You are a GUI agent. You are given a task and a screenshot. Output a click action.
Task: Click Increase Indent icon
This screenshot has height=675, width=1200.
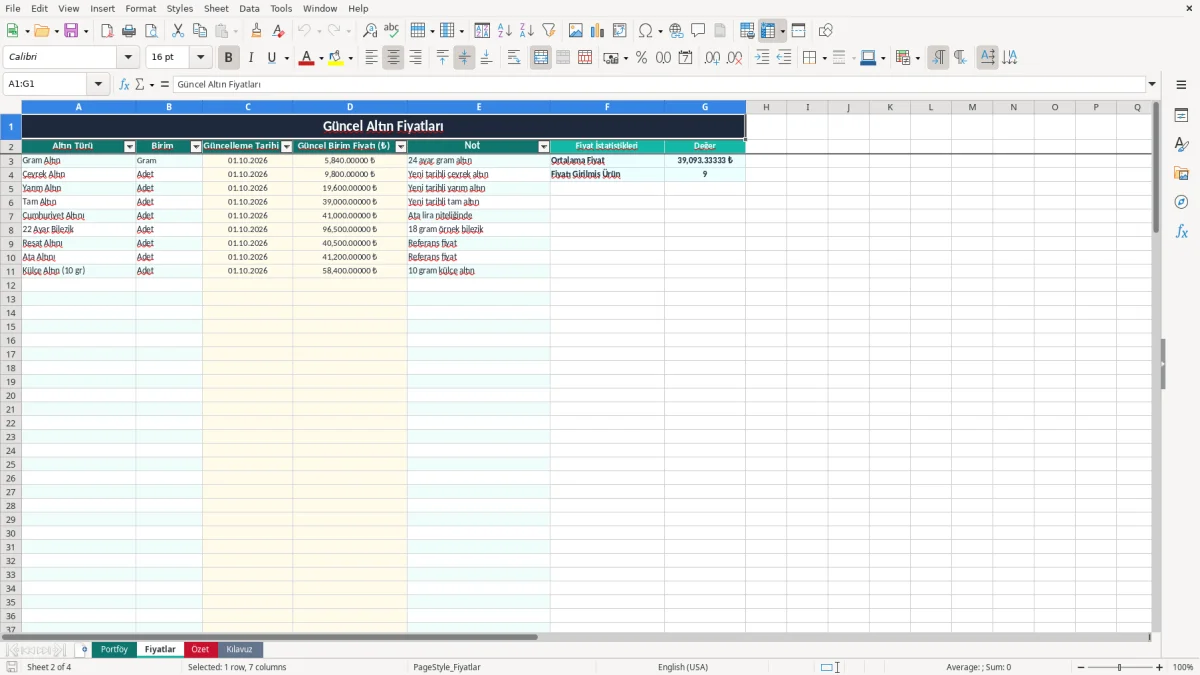pos(762,58)
